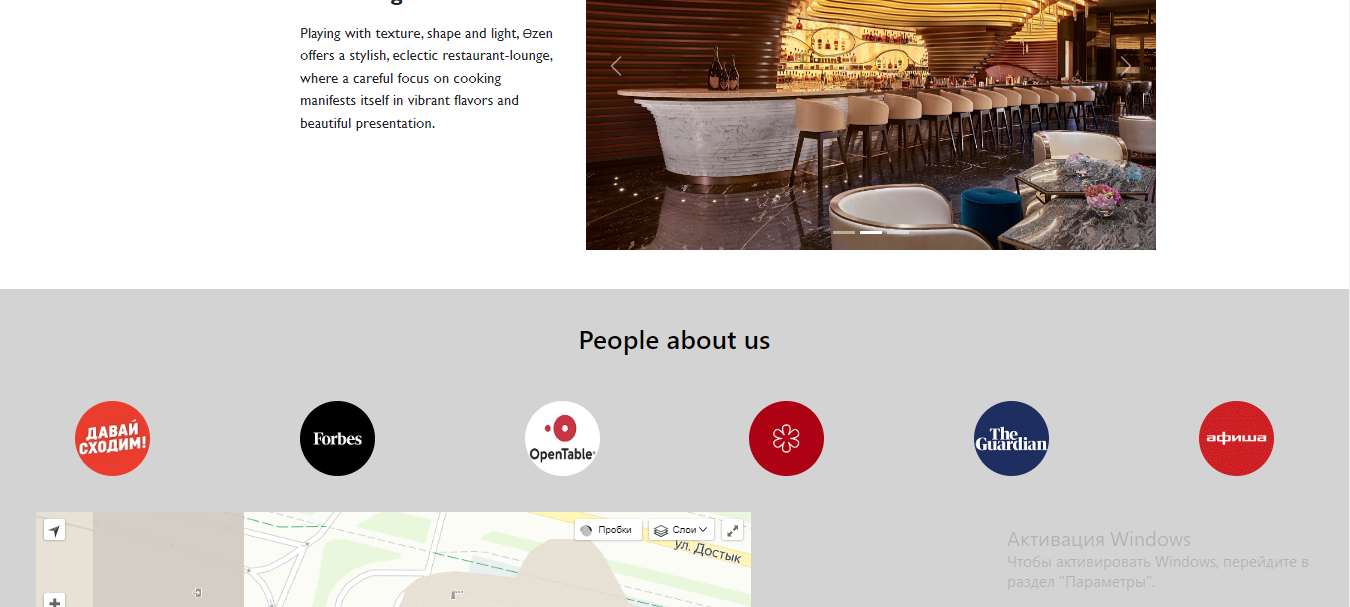Locate me with the map geolocation arrow
This screenshot has width=1350, height=607.
[x=55, y=530]
